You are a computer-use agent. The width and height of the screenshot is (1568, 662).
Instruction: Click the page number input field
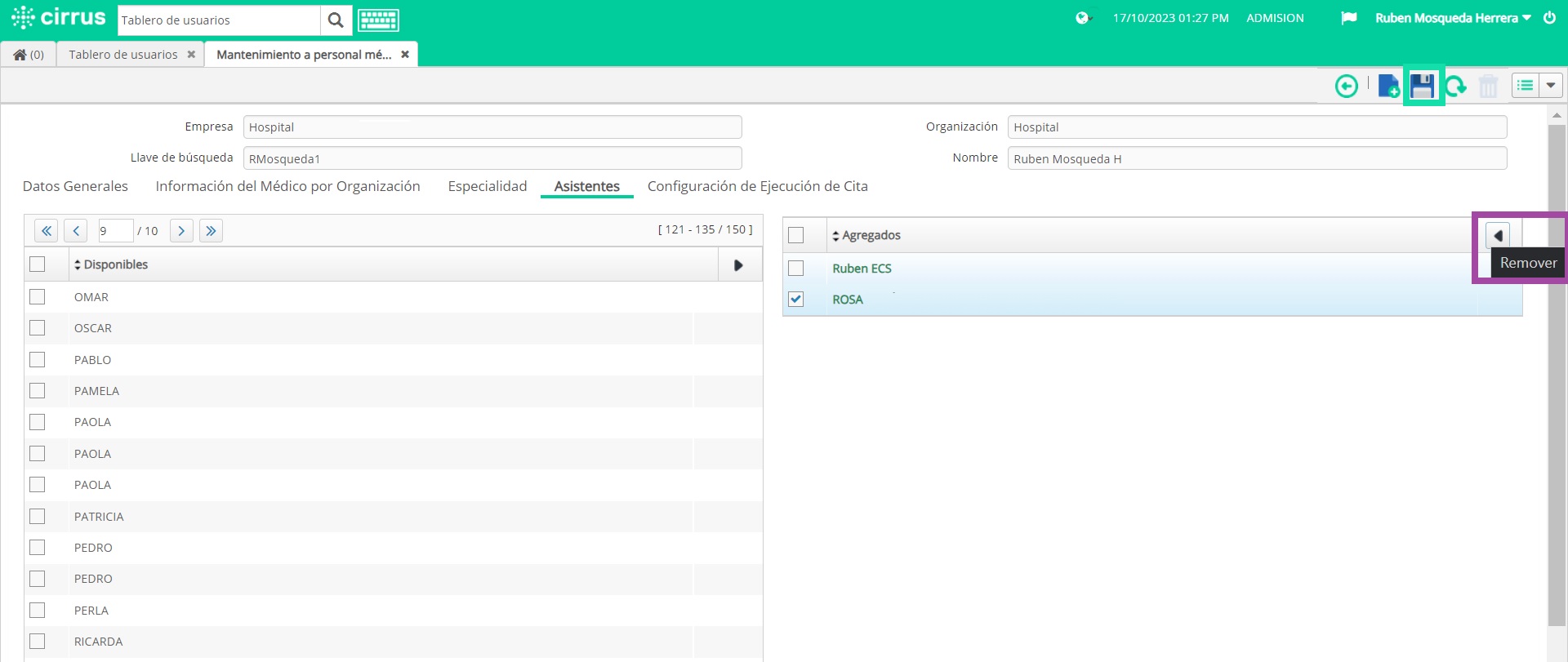click(115, 231)
